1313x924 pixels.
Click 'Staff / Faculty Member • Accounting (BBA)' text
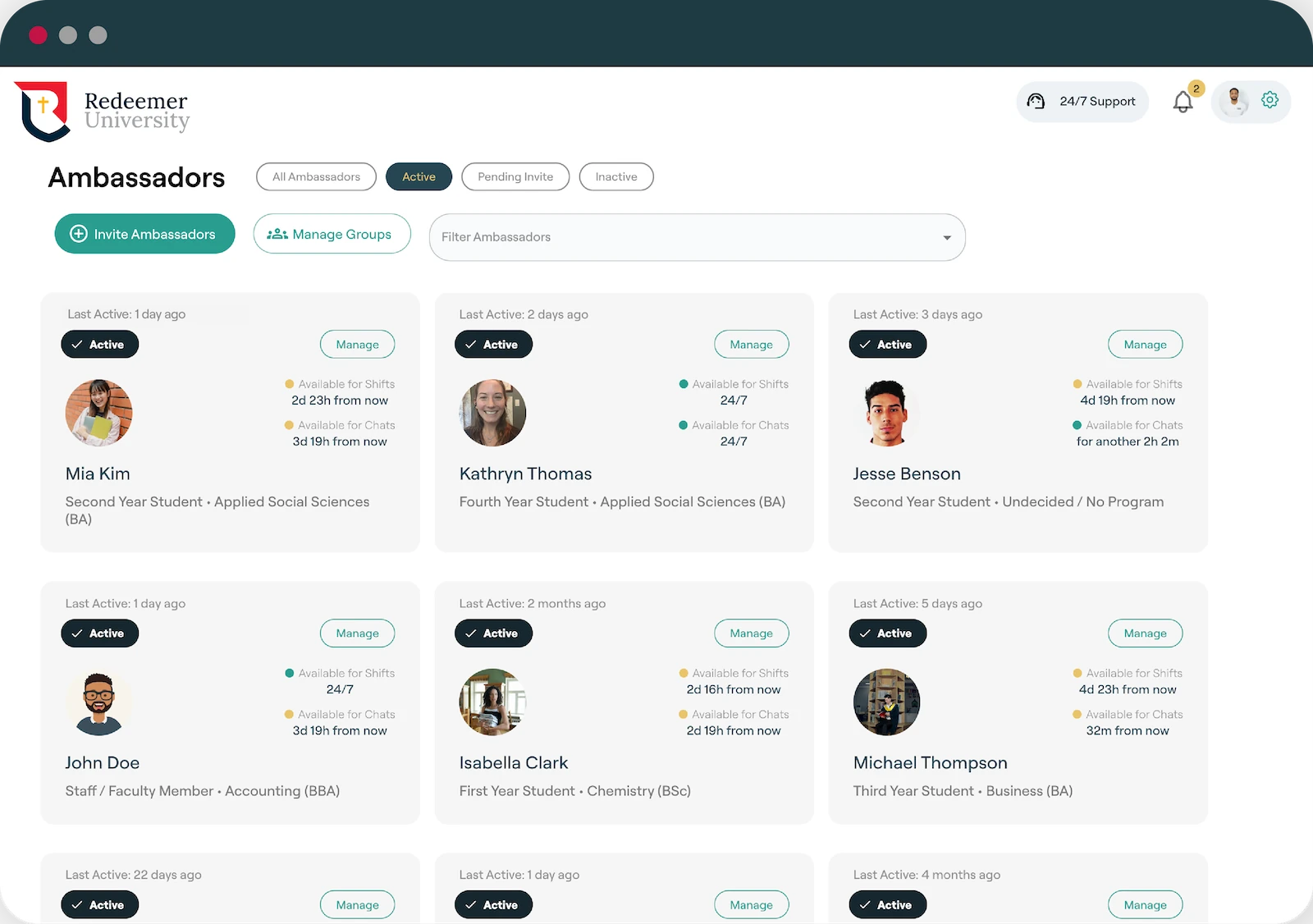pyautogui.click(x=203, y=791)
